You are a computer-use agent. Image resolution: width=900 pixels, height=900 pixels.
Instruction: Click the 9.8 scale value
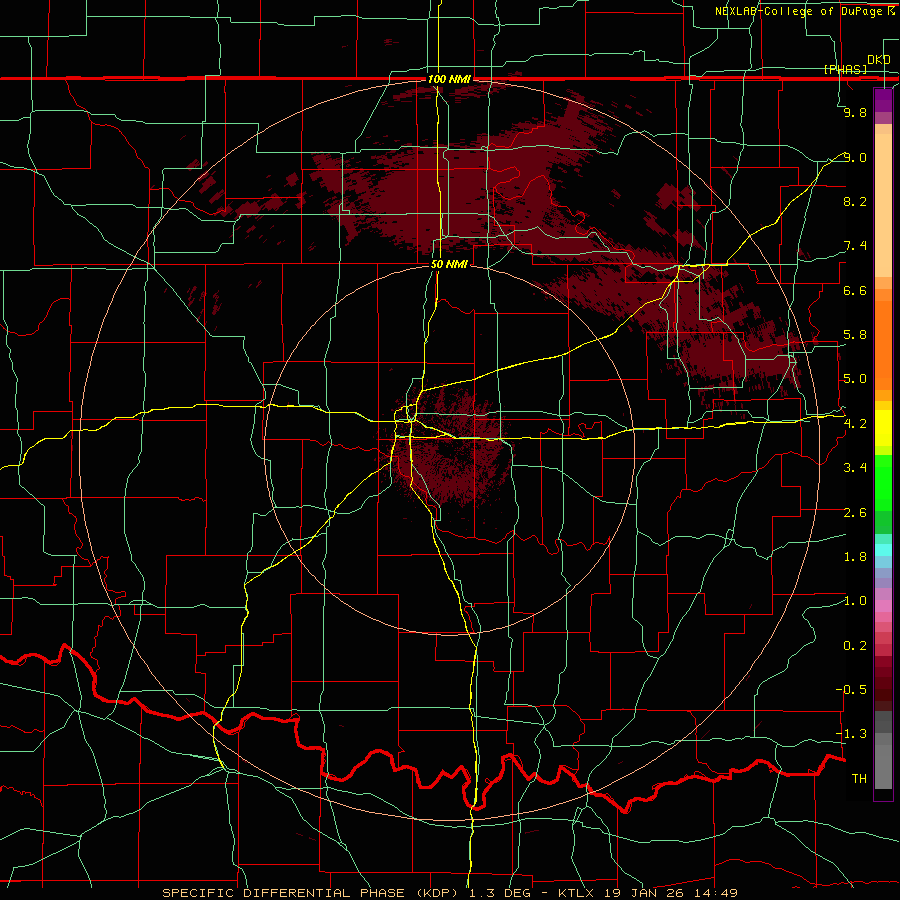[x=855, y=112]
